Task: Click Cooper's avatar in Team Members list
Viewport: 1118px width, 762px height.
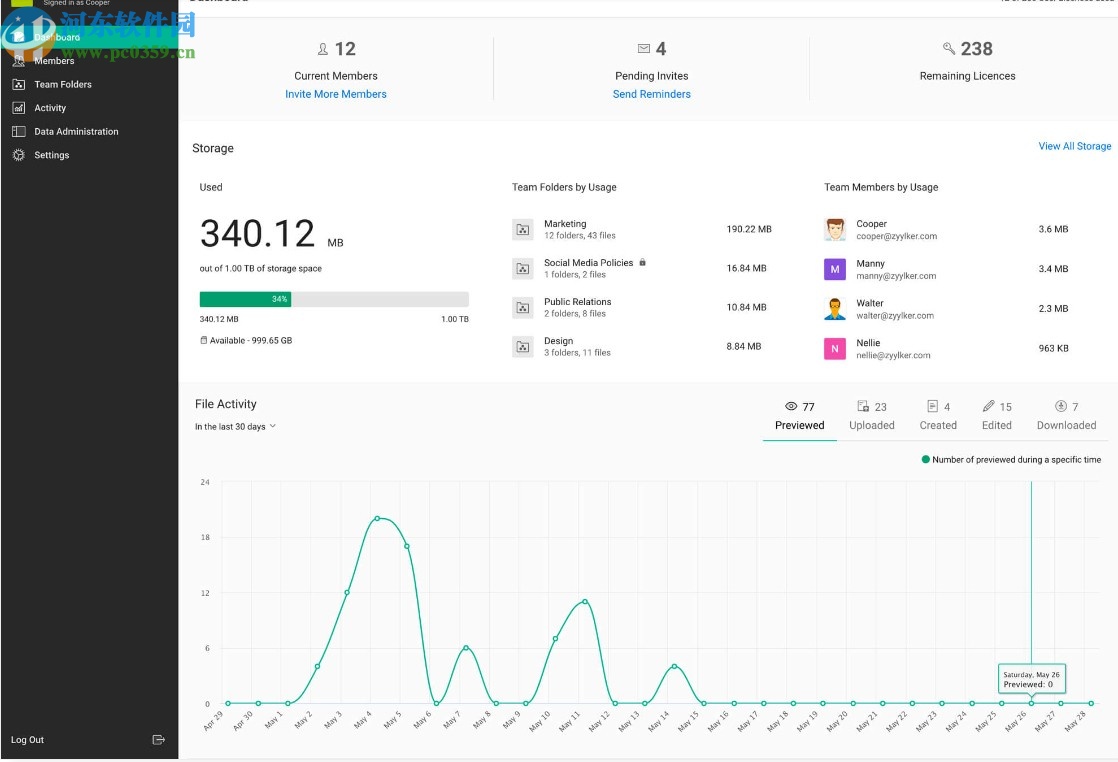Action: pyautogui.click(x=834, y=229)
